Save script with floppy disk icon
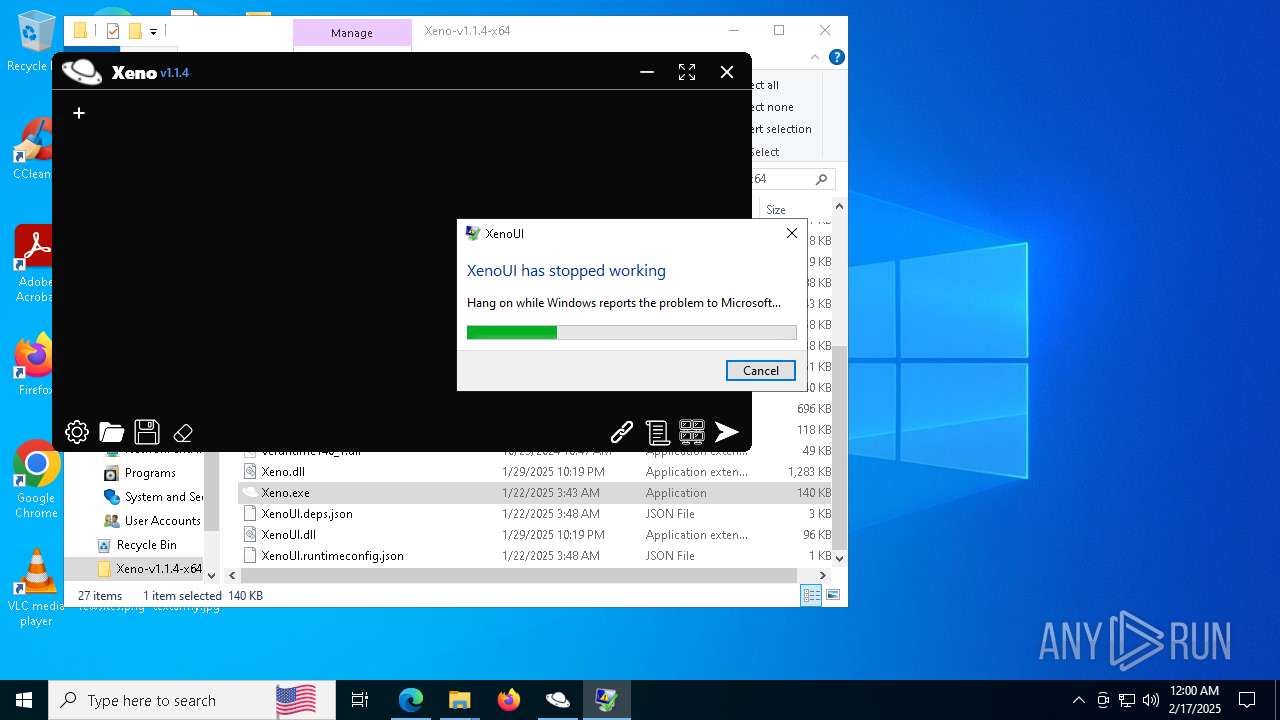The height and width of the screenshot is (720, 1280). tap(147, 432)
